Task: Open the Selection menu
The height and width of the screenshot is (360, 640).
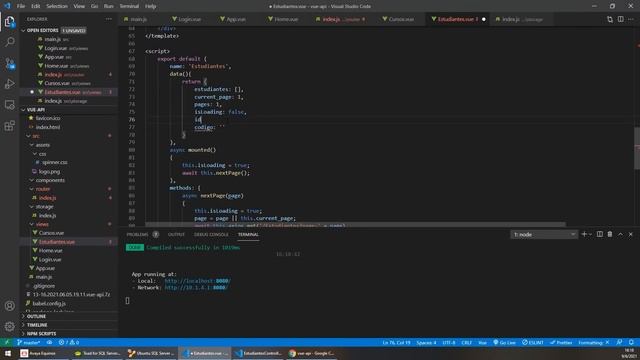Action: [x=57, y=6]
